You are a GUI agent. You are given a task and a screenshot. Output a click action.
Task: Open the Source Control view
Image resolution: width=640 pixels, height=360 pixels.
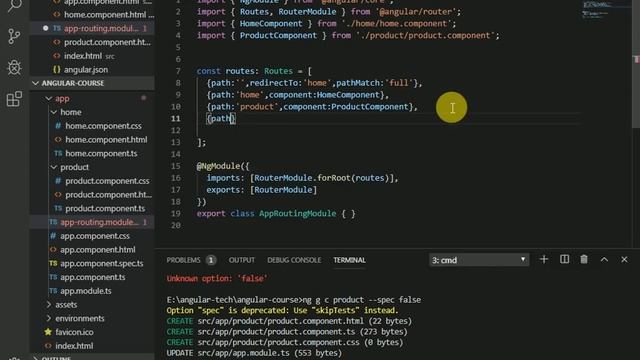14,36
